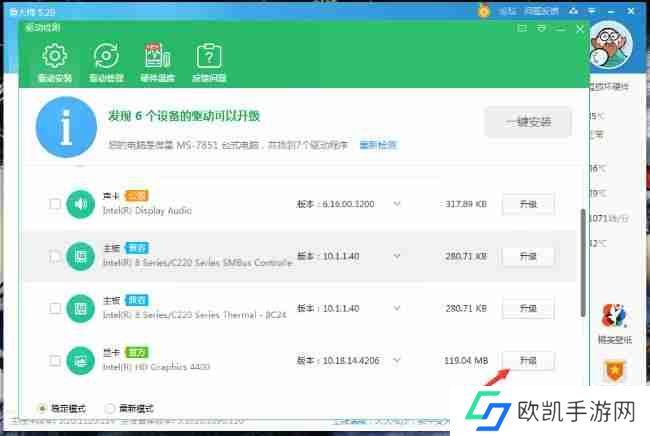Open the question-mark clipboard tab

pyautogui.click(x=209, y=62)
